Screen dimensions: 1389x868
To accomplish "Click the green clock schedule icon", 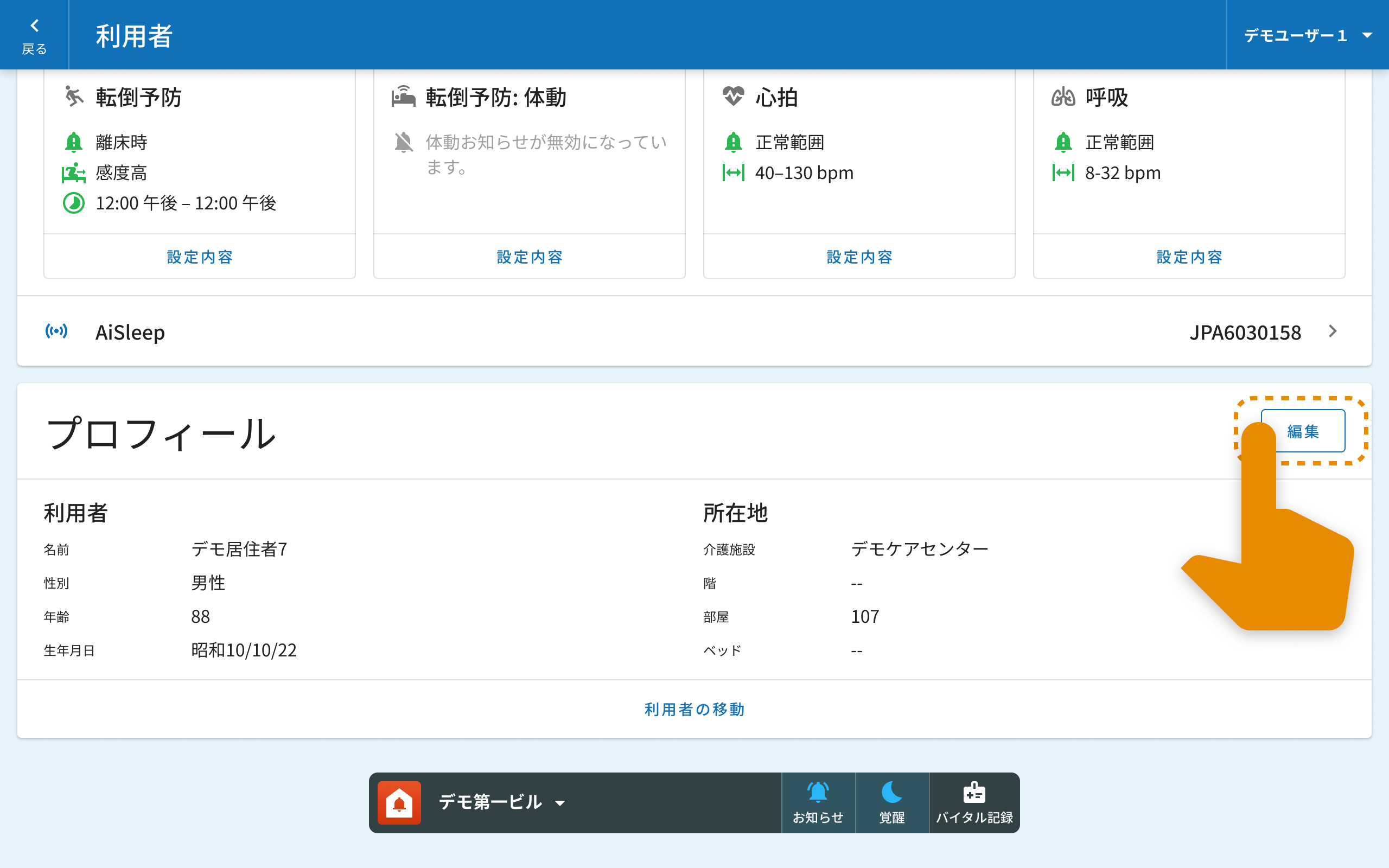I will pyautogui.click(x=73, y=203).
